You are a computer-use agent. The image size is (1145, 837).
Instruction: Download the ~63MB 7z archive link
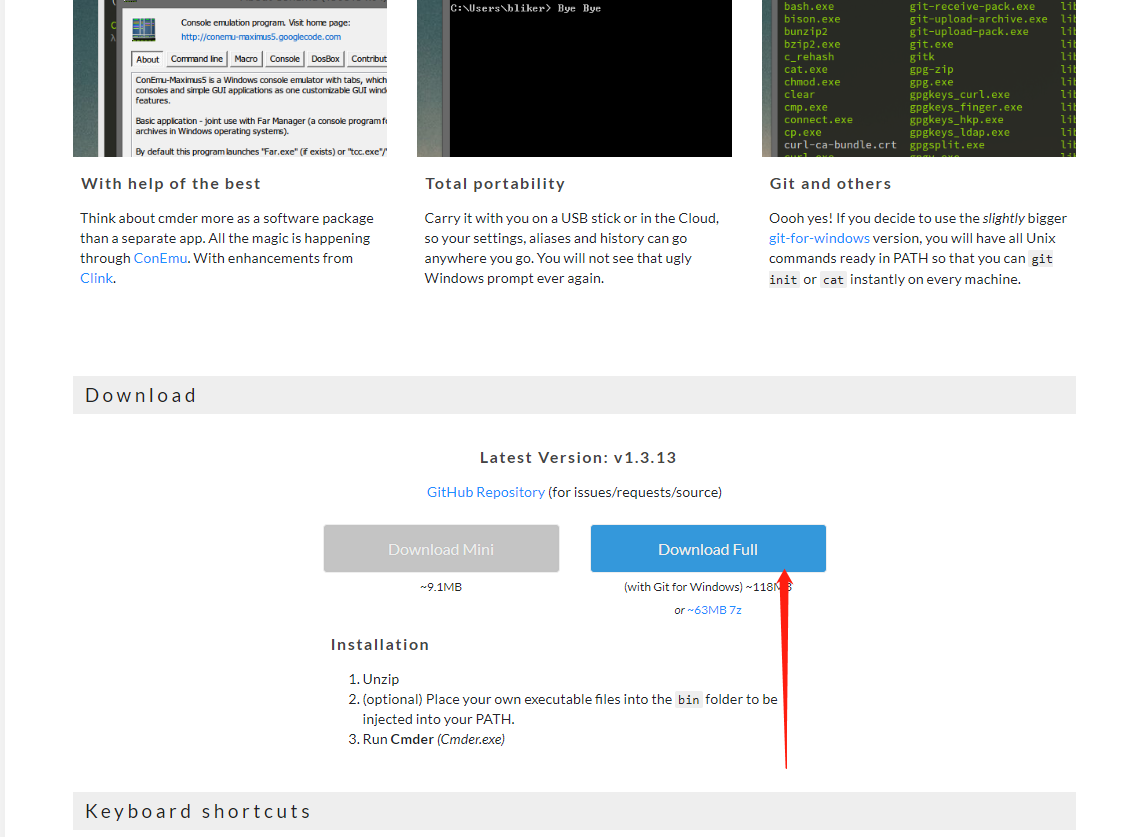tap(714, 610)
